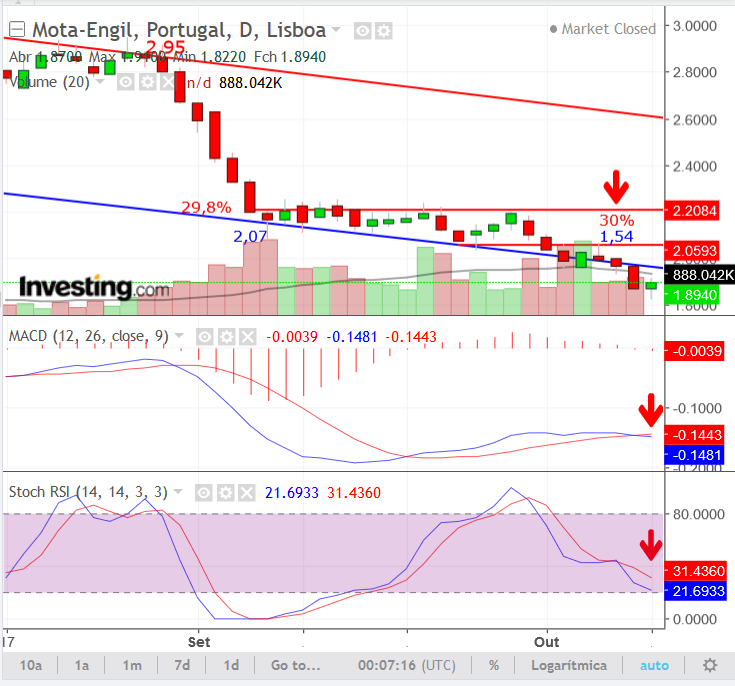Screen dimensions: 735x686
Task: Hide the Volume indicator with eye icon
Action: [x=126, y=83]
